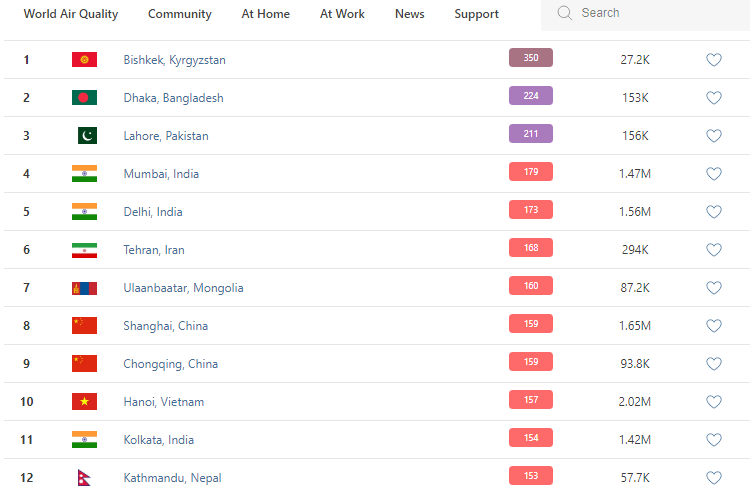Click the heart icon beside Tehran
750x495 pixels.
tap(714, 250)
